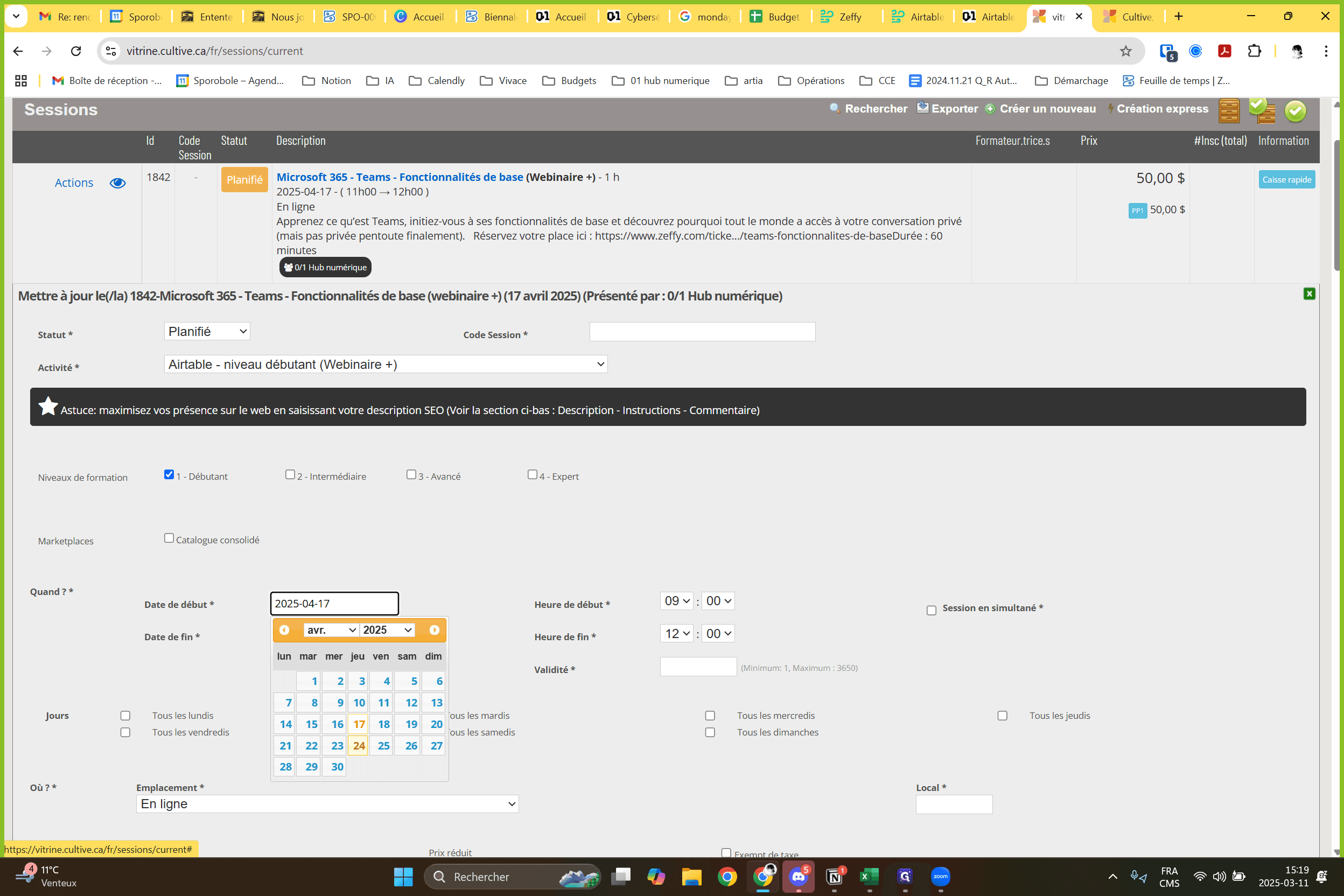Viewport: 1344px width, 896px height.
Task: Open the browser Extensions puzzle icon
Action: point(1254,51)
